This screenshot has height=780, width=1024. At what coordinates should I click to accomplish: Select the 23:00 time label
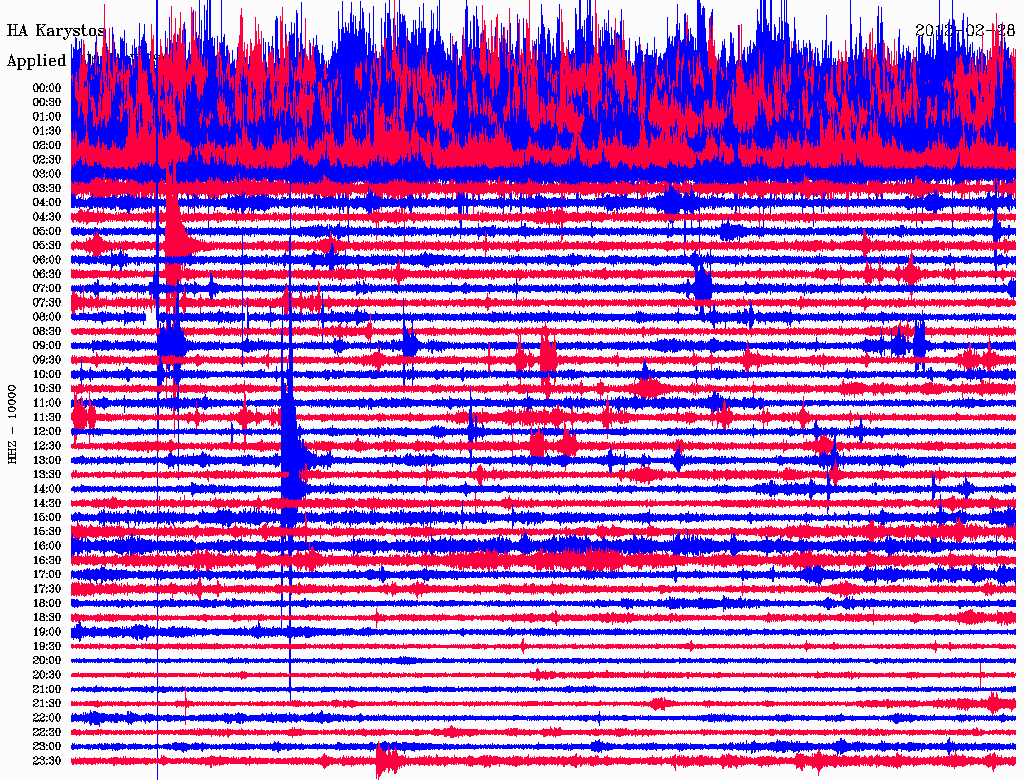click(47, 747)
